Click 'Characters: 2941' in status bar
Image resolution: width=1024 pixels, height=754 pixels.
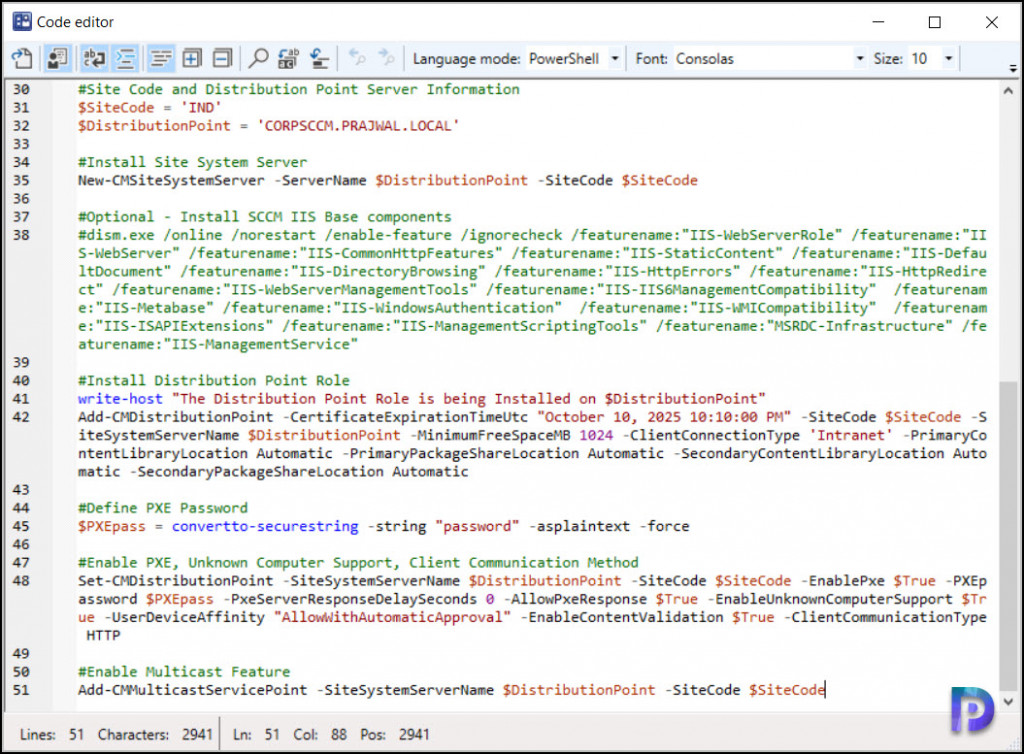click(x=155, y=735)
